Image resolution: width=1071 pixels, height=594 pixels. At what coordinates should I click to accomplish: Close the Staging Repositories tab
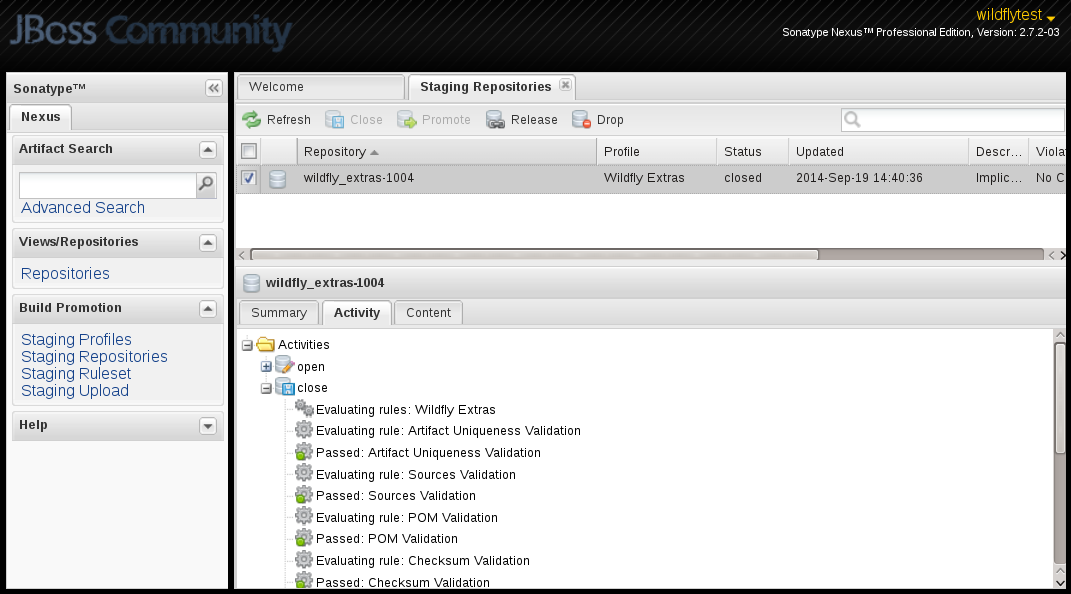(x=565, y=85)
